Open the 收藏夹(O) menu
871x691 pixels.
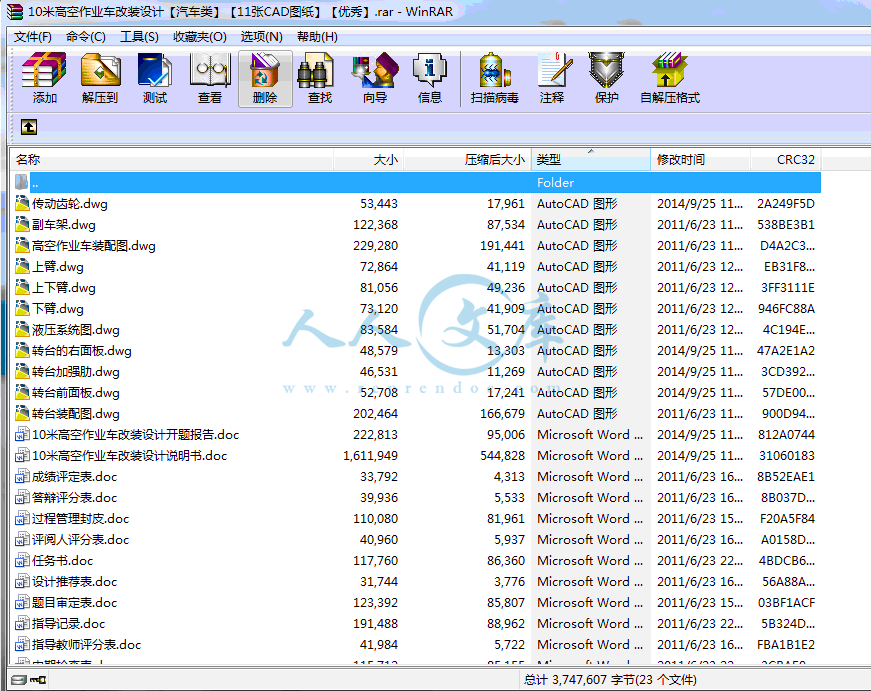[x=199, y=37]
